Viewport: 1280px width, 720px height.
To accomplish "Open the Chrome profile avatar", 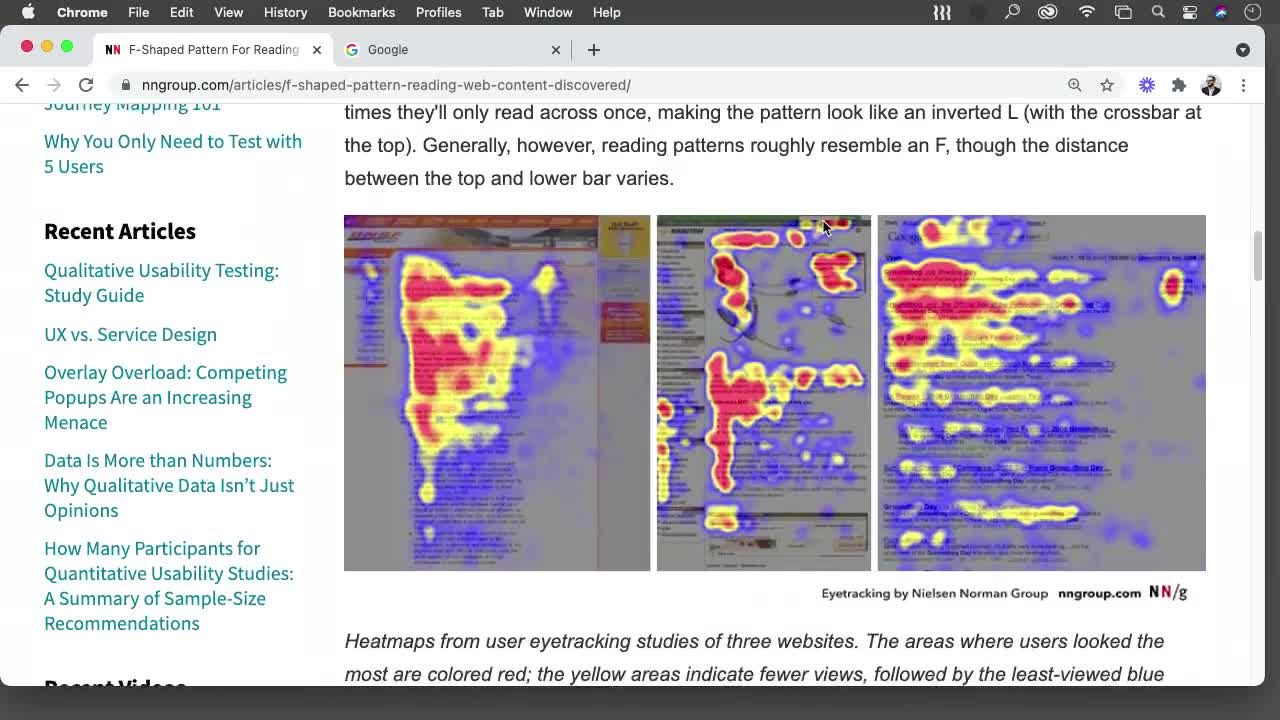I will pyautogui.click(x=1211, y=85).
